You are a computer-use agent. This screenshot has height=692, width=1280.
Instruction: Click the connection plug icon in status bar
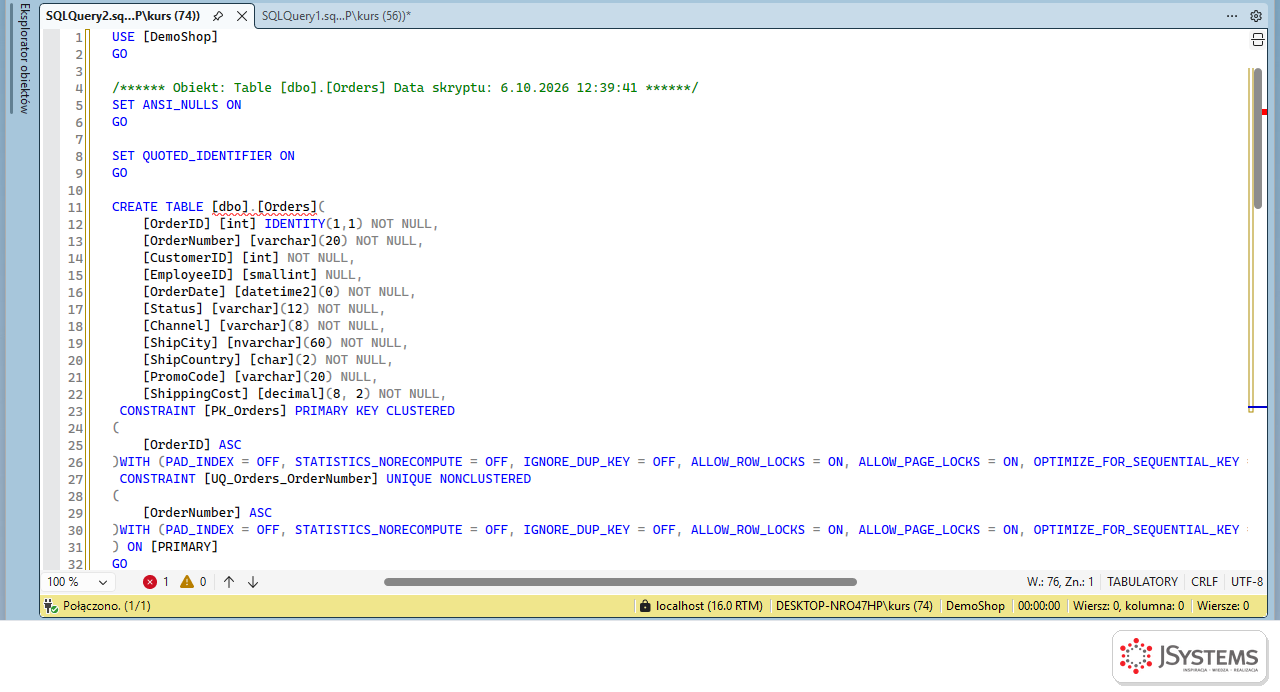click(50, 605)
